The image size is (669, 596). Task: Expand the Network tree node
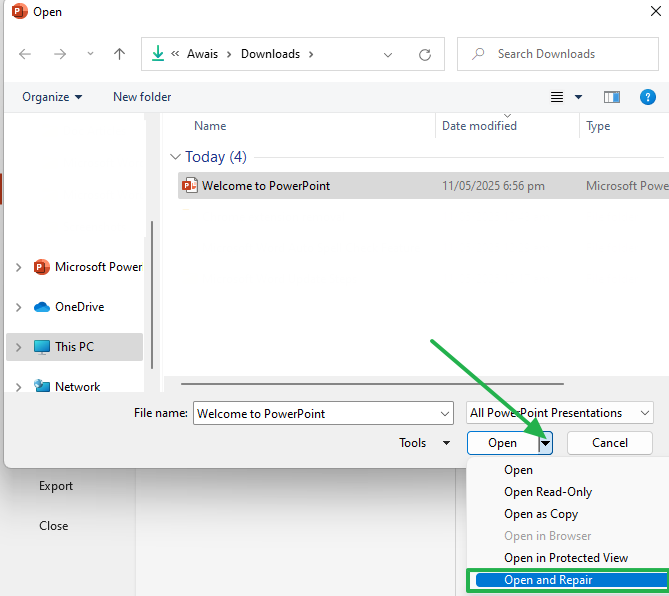click(x=18, y=387)
